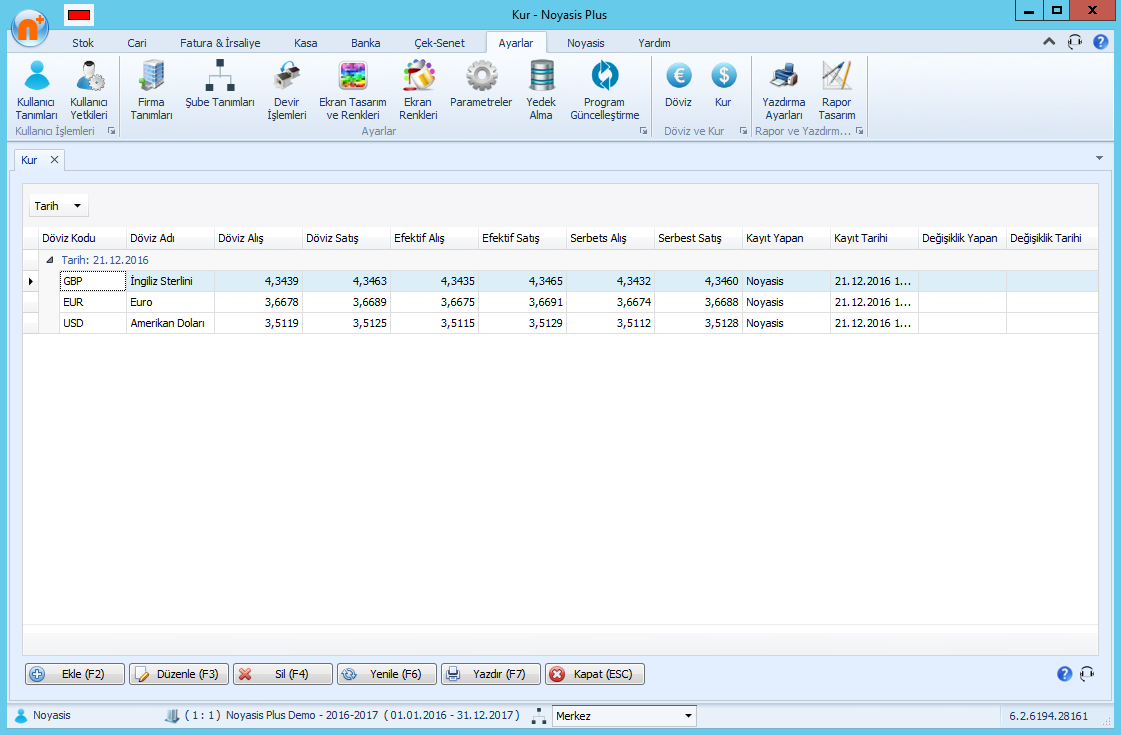Open Şube Tanımları branch definitions
This screenshot has width=1121, height=735.
point(219,84)
